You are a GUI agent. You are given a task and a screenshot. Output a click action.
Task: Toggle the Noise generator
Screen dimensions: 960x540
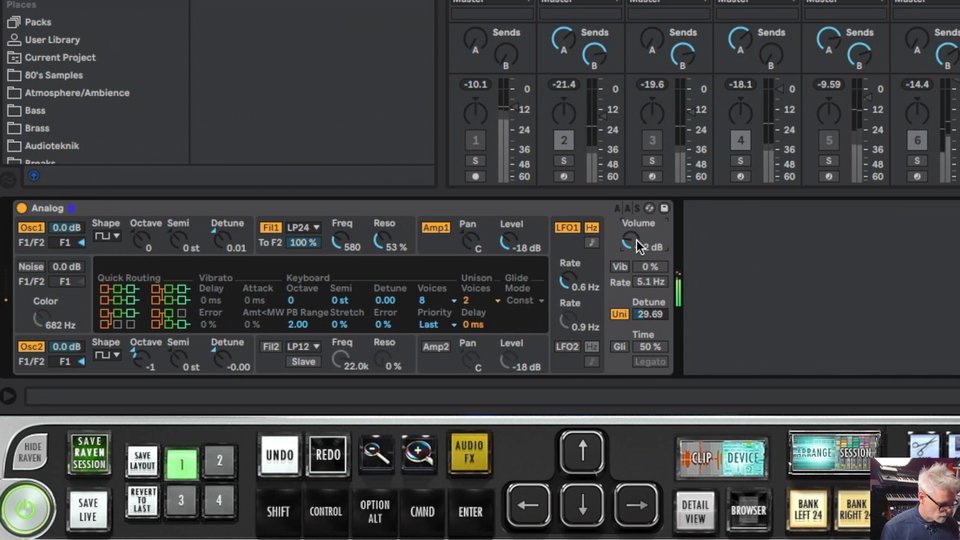click(x=31, y=267)
